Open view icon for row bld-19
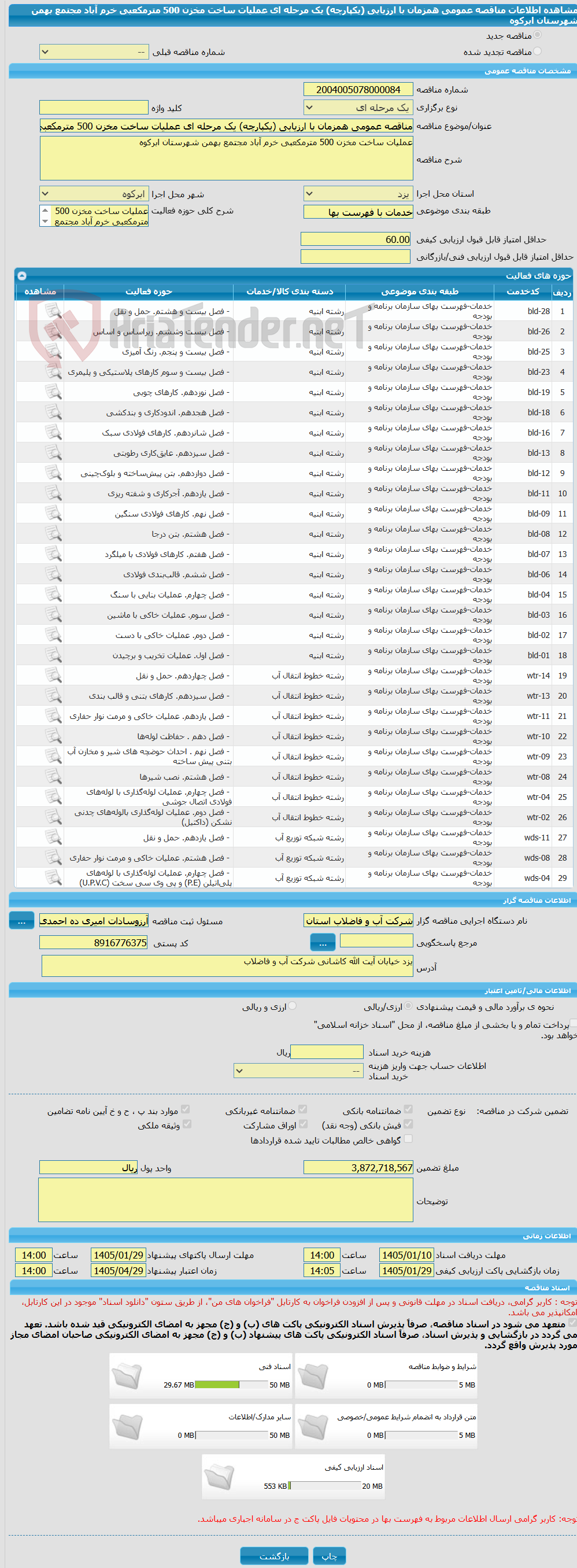This screenshot has height=1568, width=577. pyautogui.click(x=54, y=392)
